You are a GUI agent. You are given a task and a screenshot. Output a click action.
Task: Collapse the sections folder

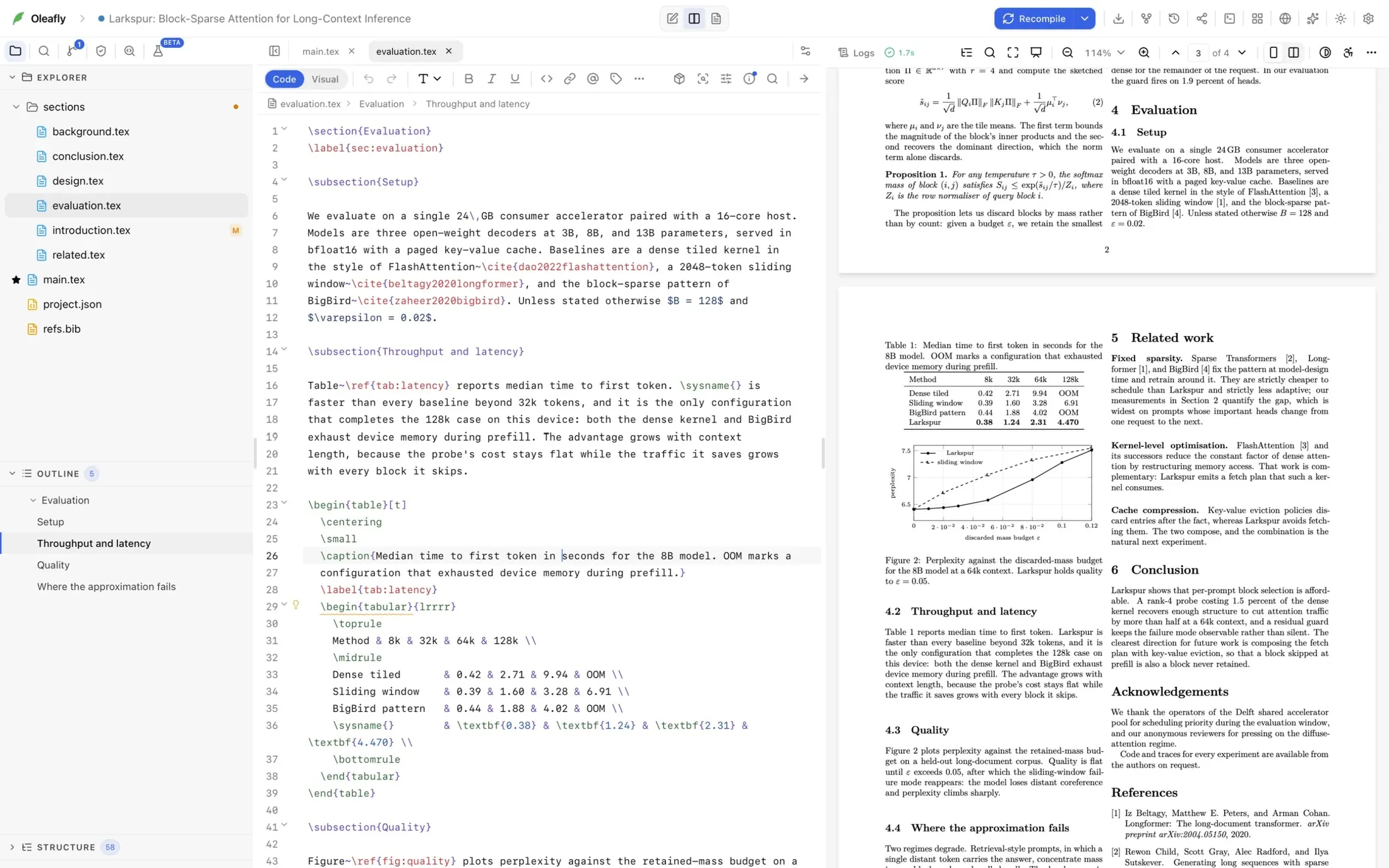[x=16, y=107]
